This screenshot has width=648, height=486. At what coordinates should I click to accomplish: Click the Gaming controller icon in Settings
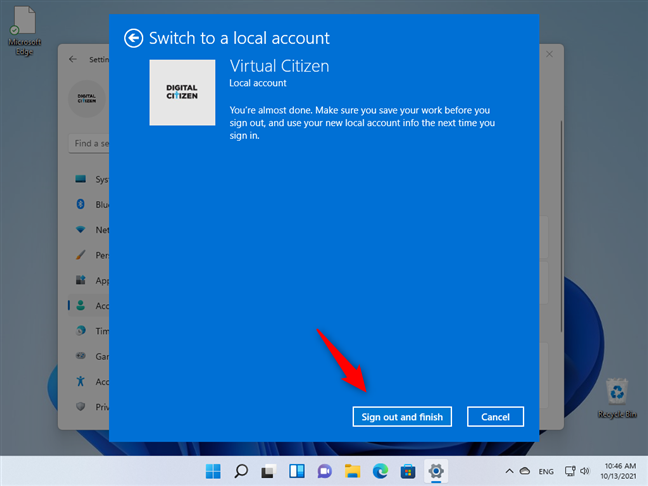[x=81, y=356]
